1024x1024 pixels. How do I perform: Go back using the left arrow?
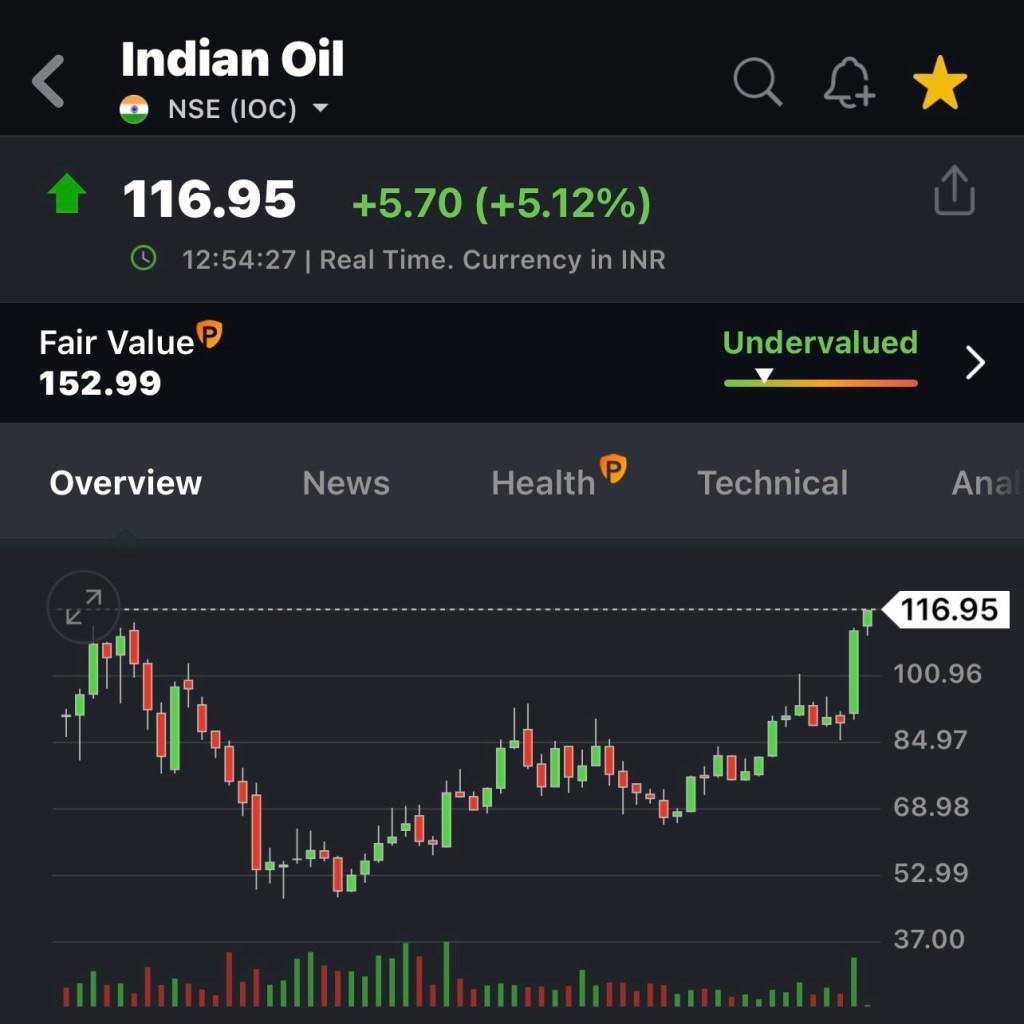[x=48, y=81]
